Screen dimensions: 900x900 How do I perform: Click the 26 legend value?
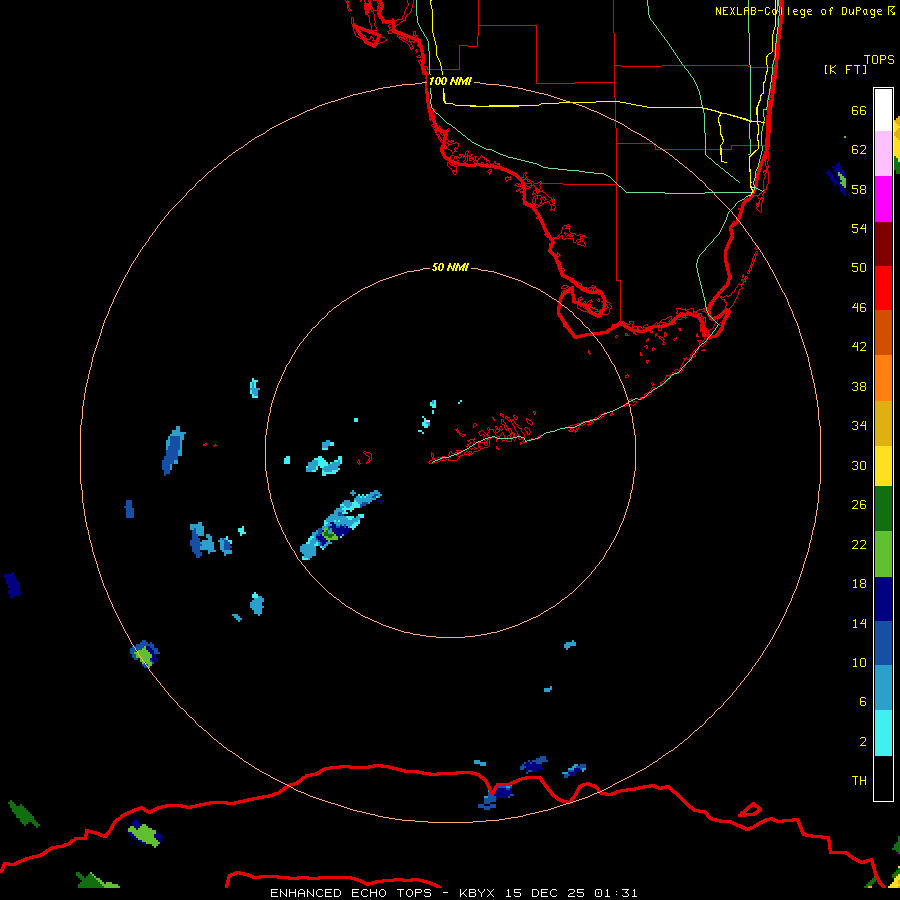tap(859, 505)
